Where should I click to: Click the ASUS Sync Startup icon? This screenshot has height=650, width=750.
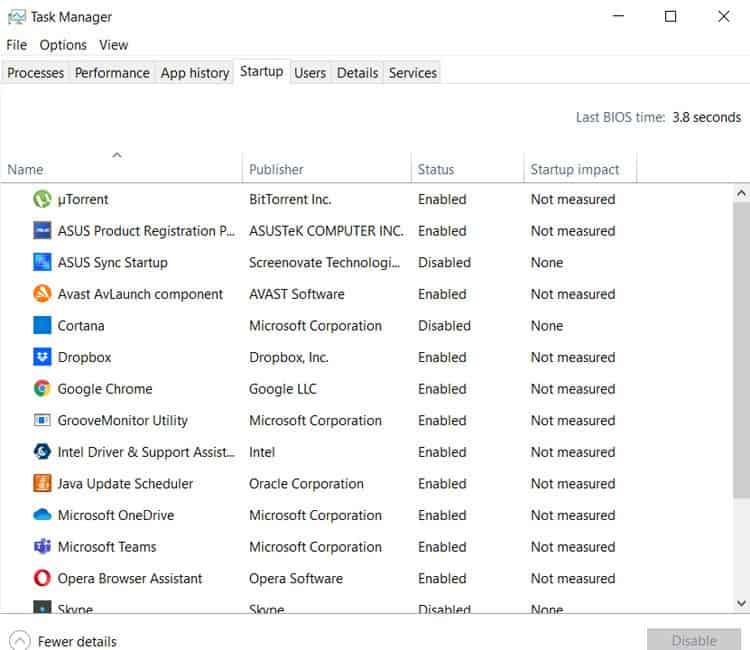pos(42,262)
